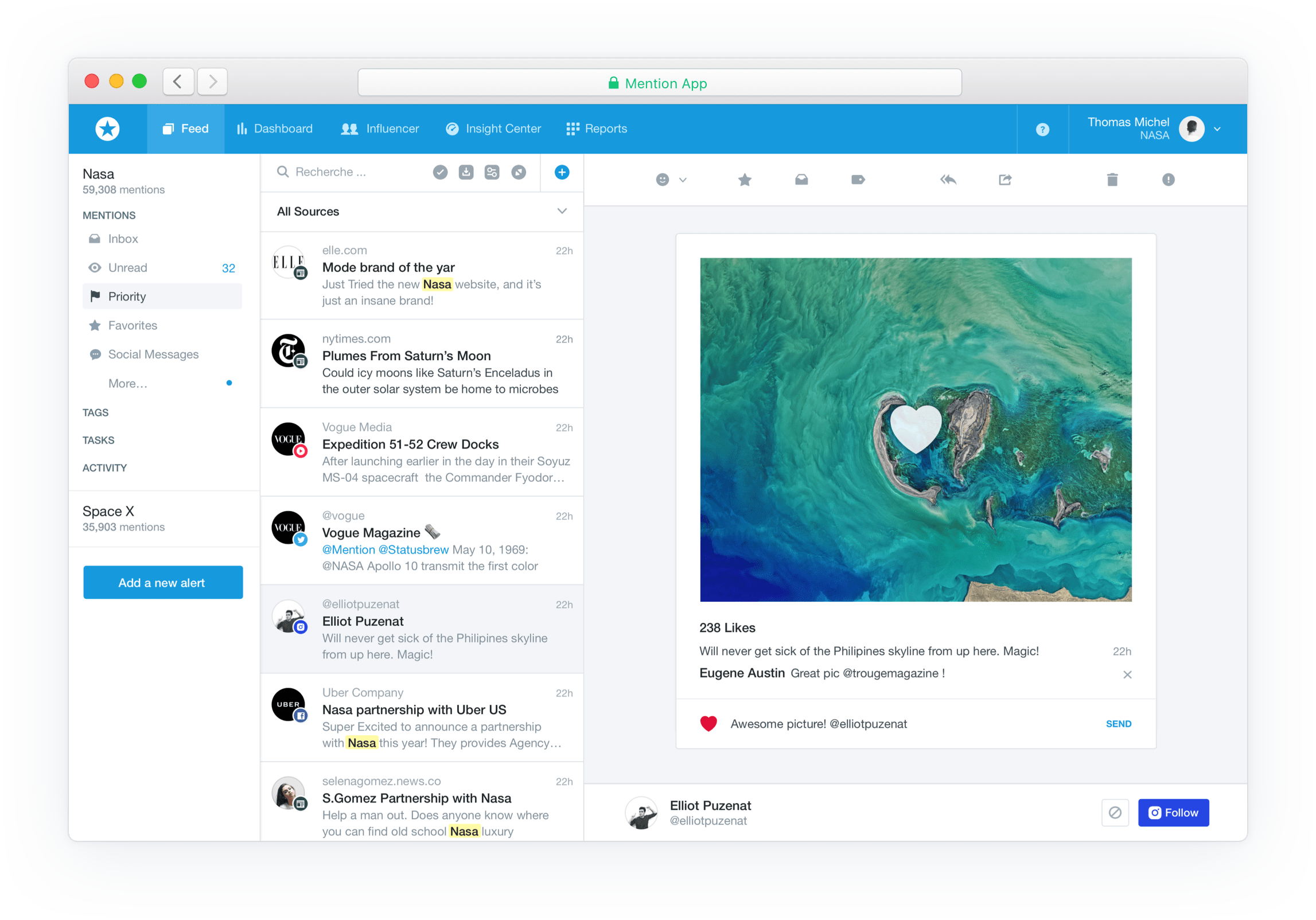The height and width of the screenshot is (920, 1316).
Task: Click the archive inbox icon in toolbar
Action: click(801, 180)
